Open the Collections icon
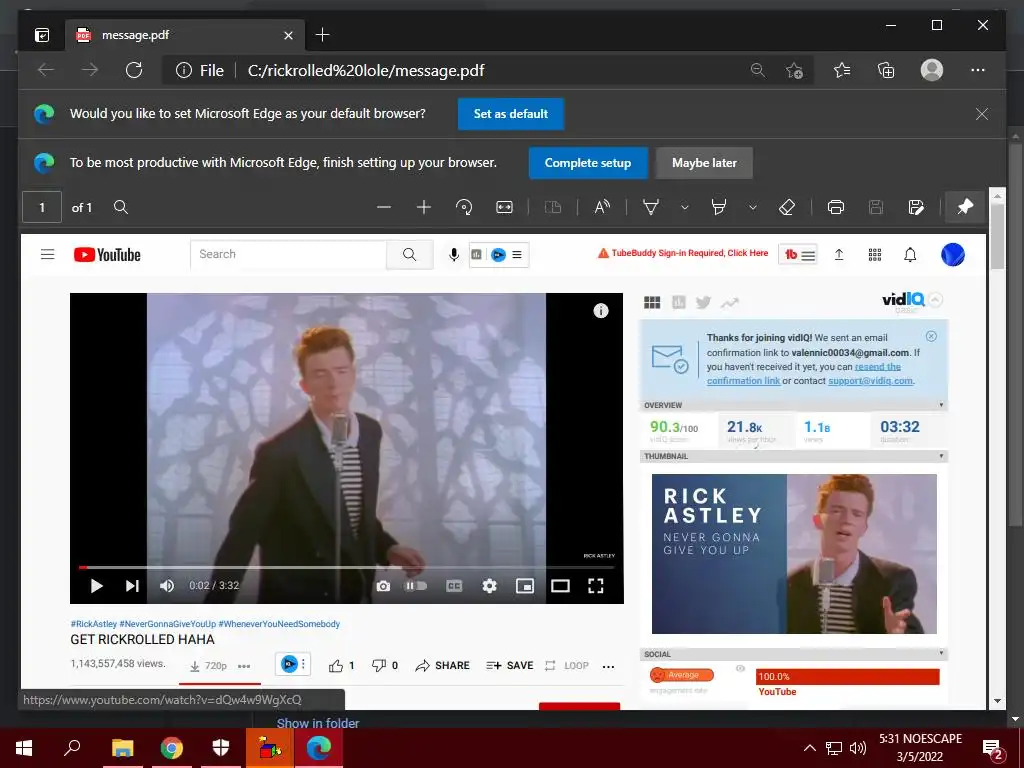The width and height of the screenshot is (1024, 768). click(886, 70)
